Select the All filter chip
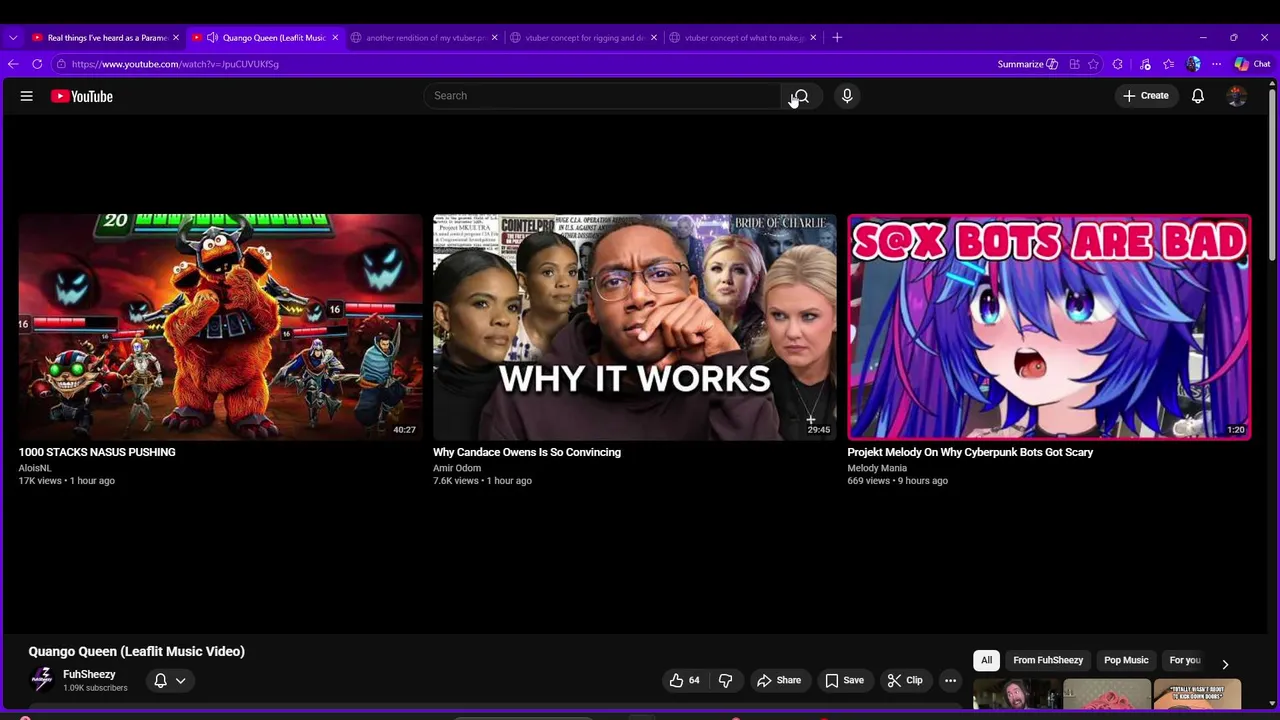Screen dimensions: 1280x720 (x=986, y=660)
